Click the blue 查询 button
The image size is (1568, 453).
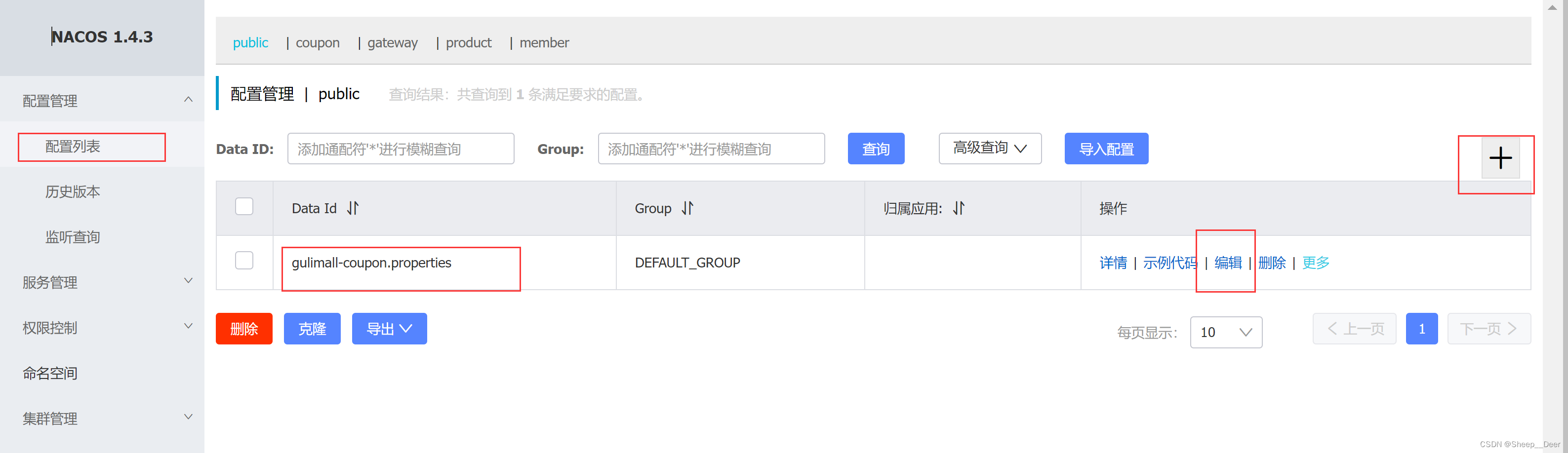pyautogui.click(x=876, y=149)
